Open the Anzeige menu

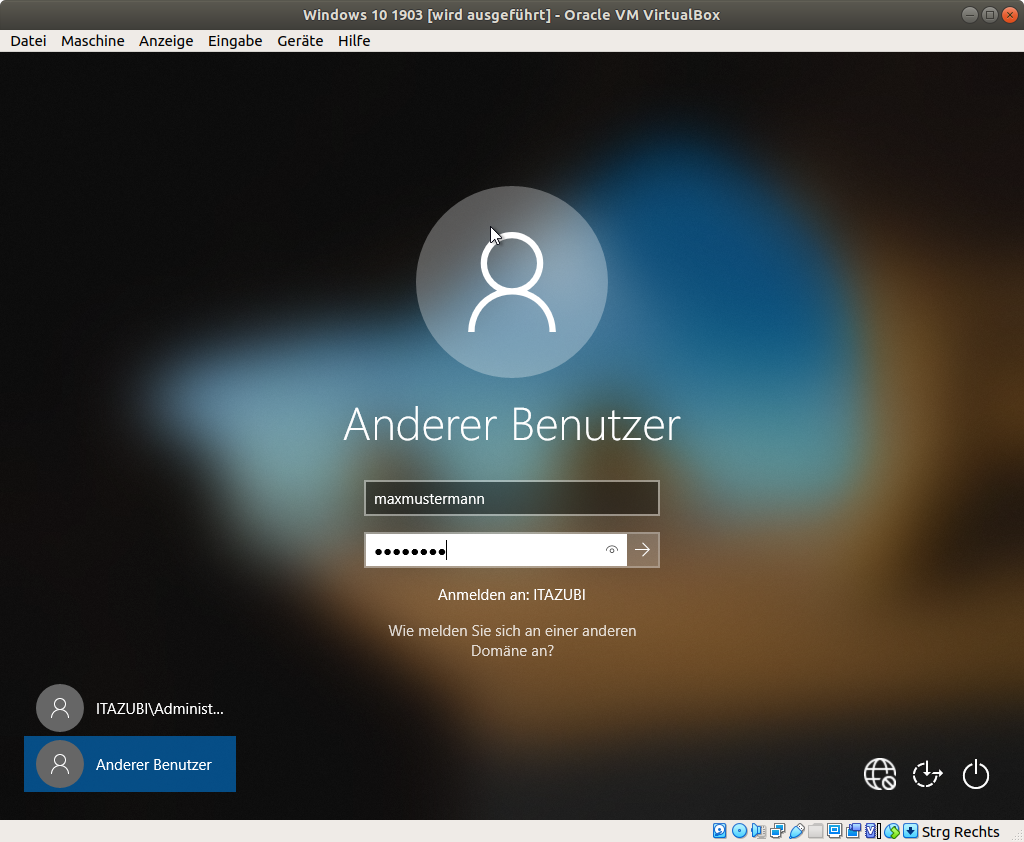[166, 40]
